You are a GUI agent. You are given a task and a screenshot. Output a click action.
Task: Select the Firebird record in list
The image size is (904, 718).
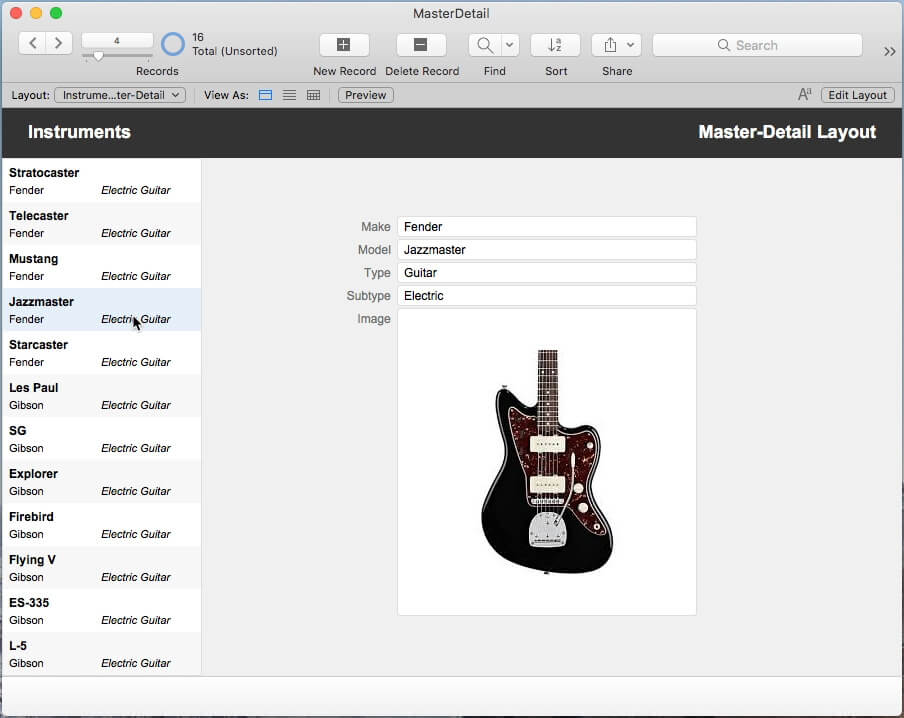coord(101,525)
